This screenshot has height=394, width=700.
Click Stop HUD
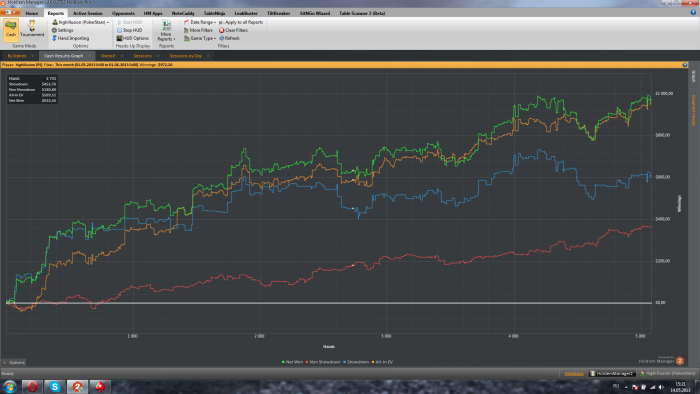(129, 30)
